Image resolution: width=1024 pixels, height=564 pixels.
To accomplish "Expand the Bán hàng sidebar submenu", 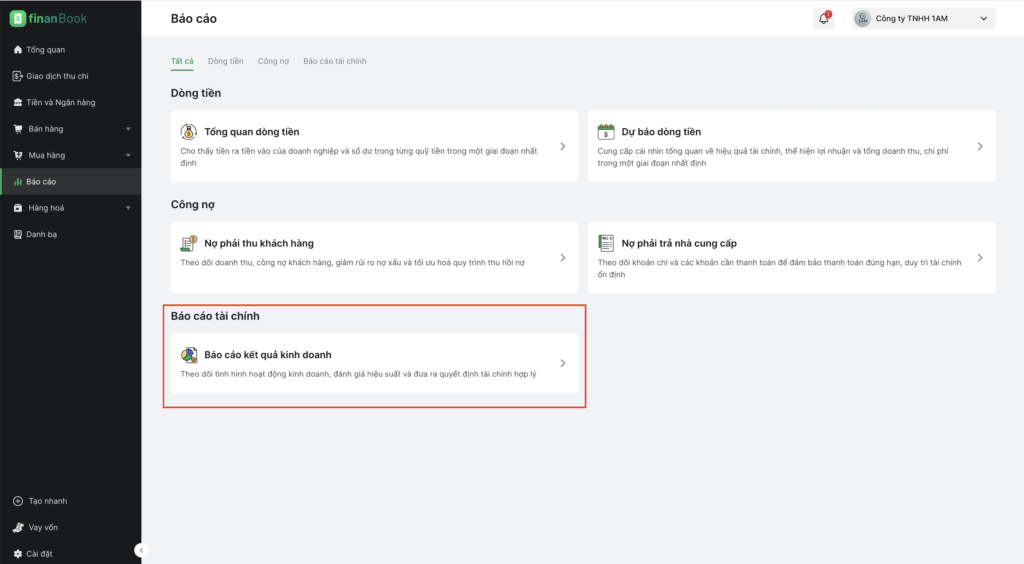I will [128, 129].
